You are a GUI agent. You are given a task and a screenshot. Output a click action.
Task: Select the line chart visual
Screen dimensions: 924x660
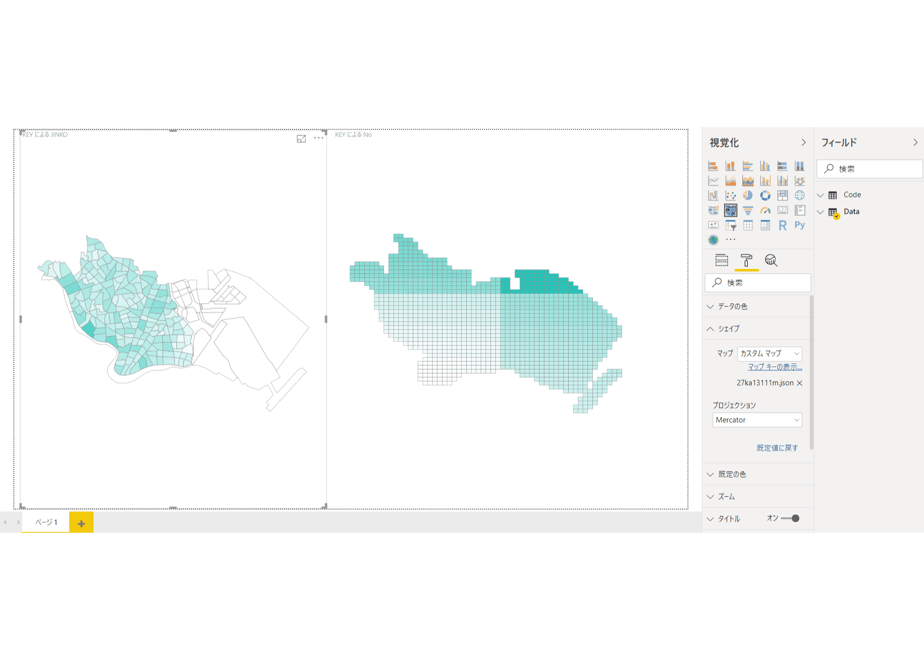click(713, 180)
